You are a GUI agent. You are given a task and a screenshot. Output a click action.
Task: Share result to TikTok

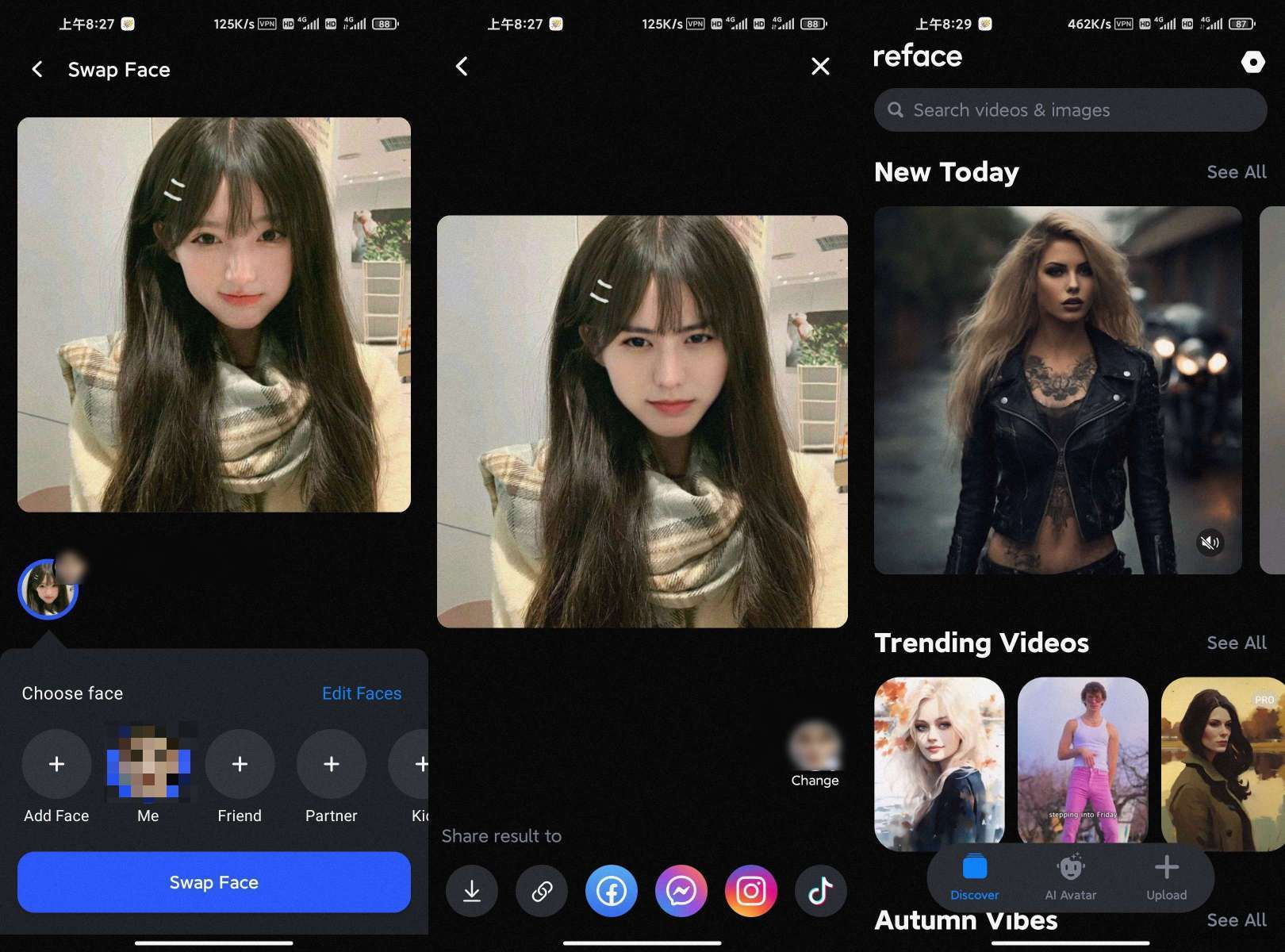click(x=820, y=891)
